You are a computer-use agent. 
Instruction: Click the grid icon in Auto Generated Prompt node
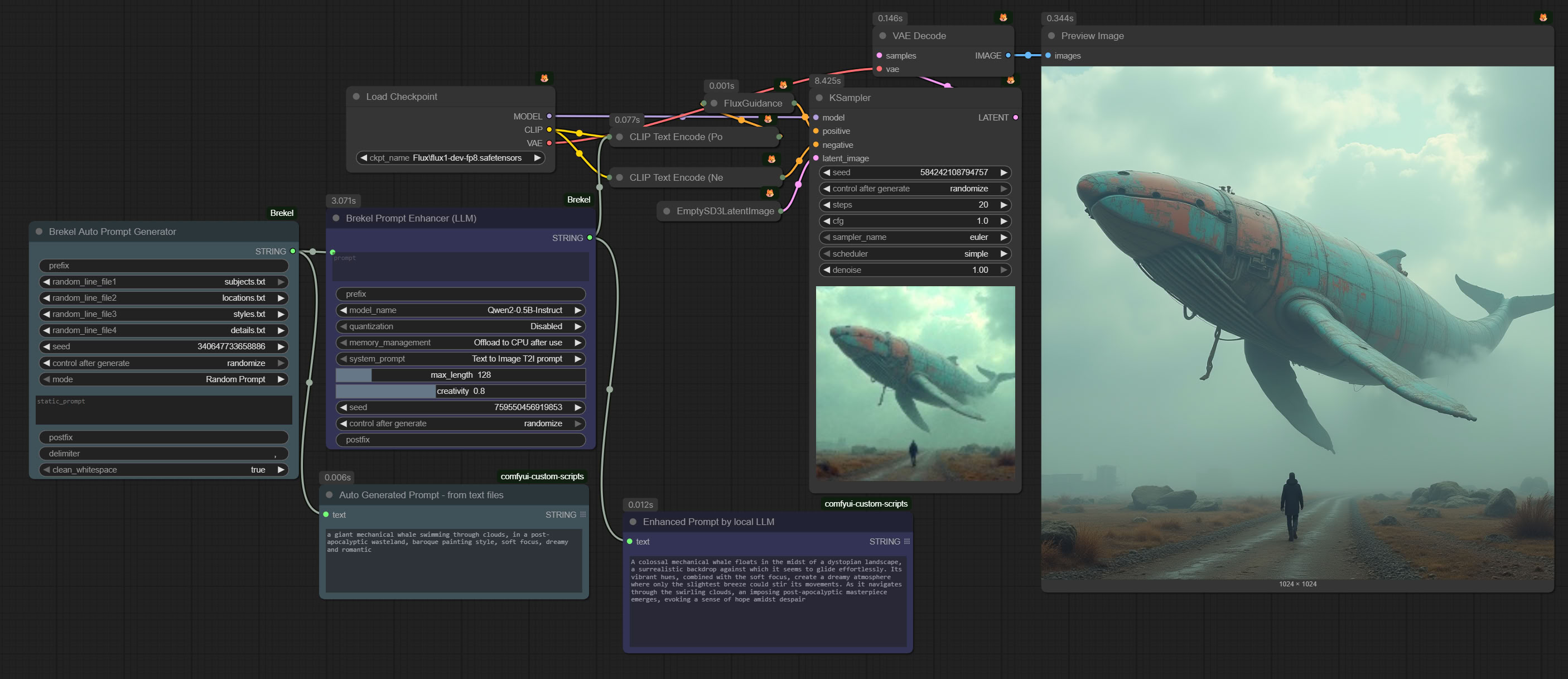click(x=583, y=514)
